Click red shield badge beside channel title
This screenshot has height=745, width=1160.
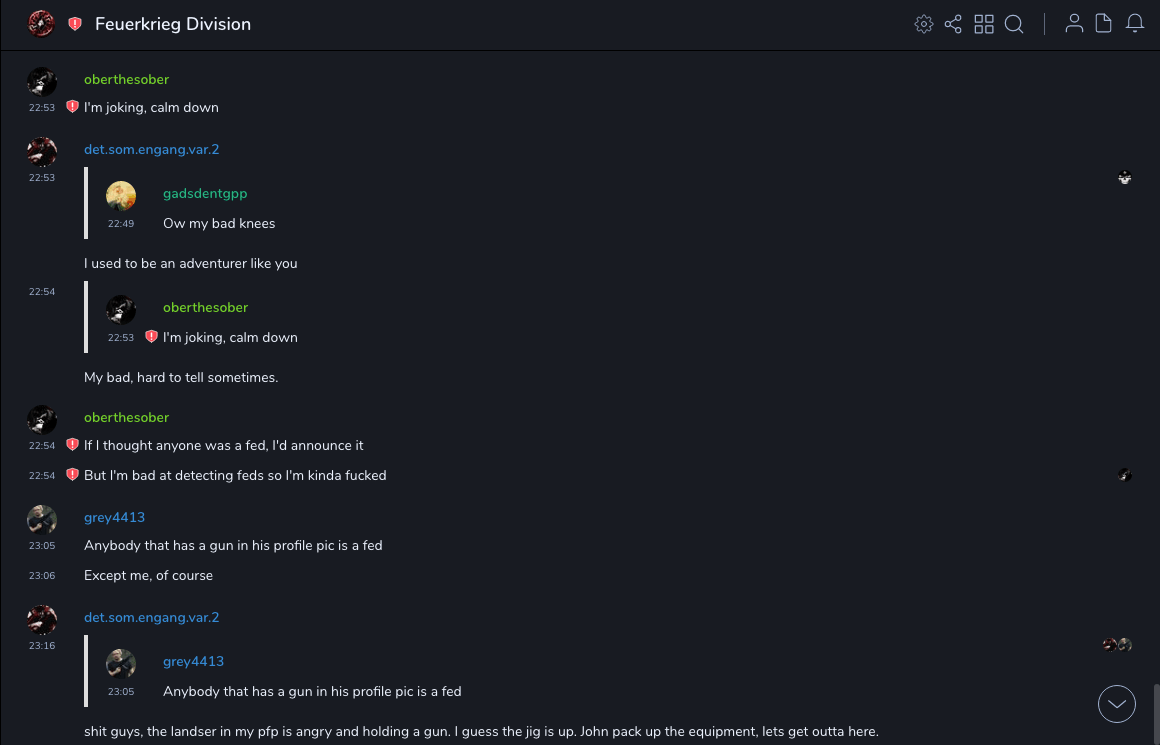coord(75,24)
